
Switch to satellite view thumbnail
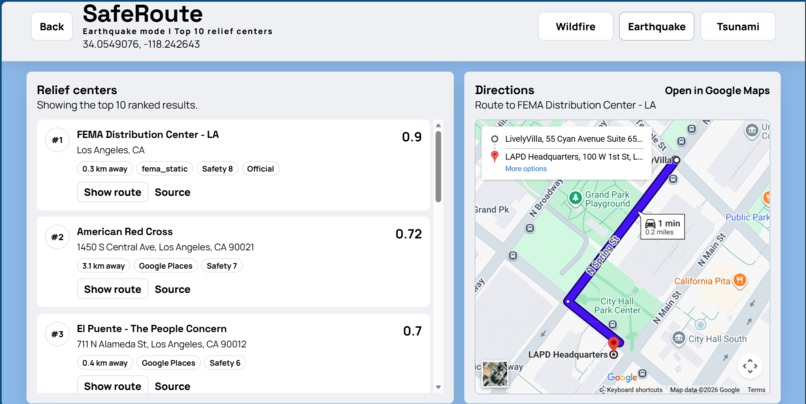tap(495, 374)
